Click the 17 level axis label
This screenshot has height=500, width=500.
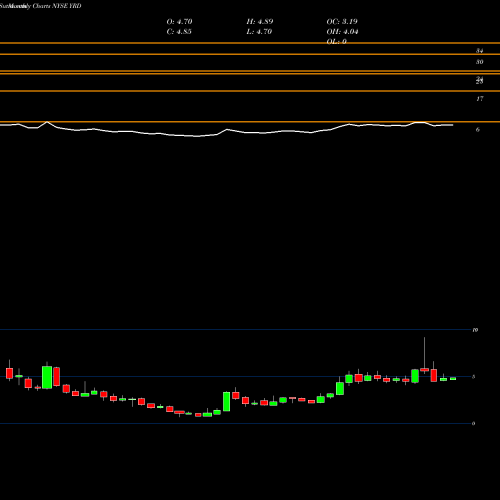(x=479, y=99)
